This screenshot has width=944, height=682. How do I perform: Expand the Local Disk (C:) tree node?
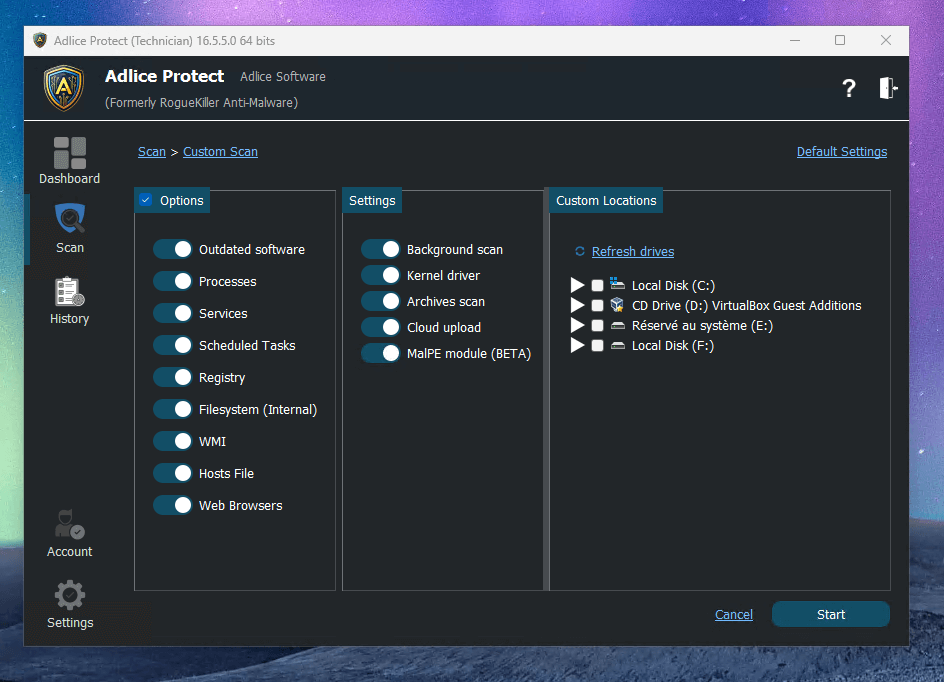tap(577, 286)
